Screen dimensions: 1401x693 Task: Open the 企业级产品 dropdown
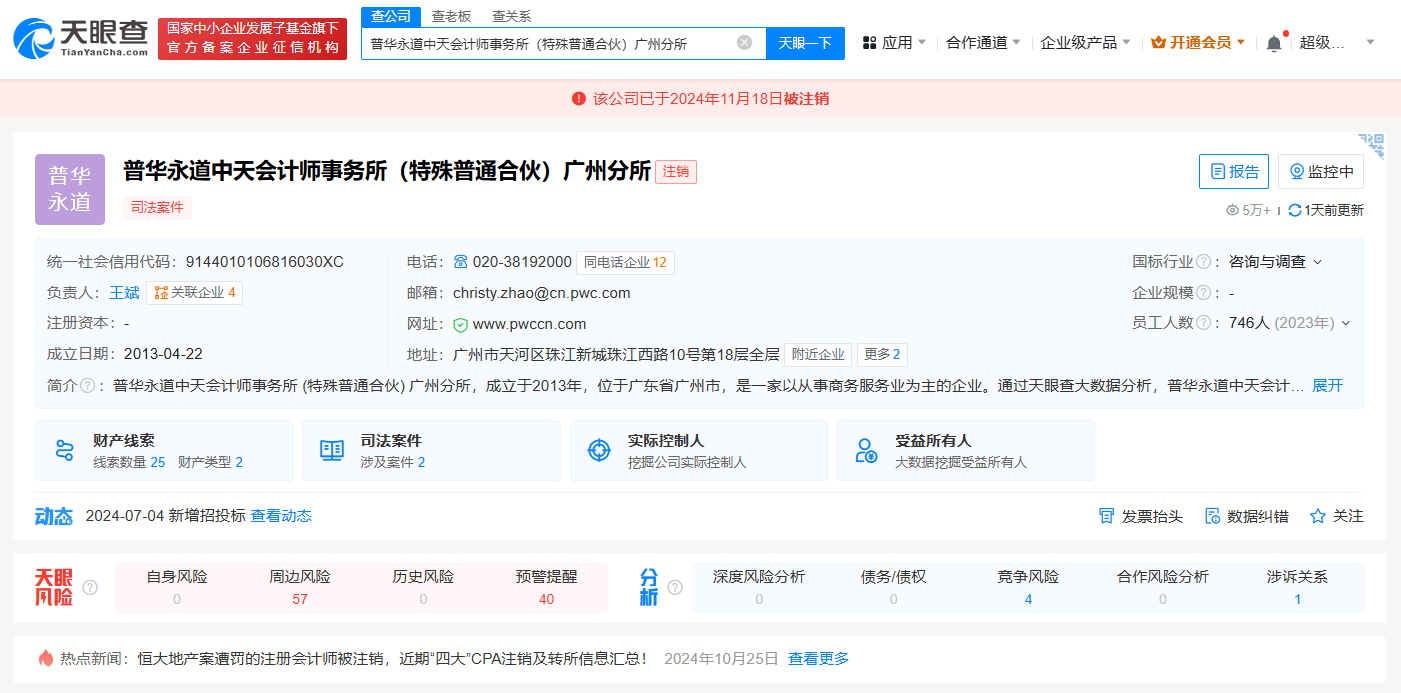pyautogui.click(x=1085, y=43)
